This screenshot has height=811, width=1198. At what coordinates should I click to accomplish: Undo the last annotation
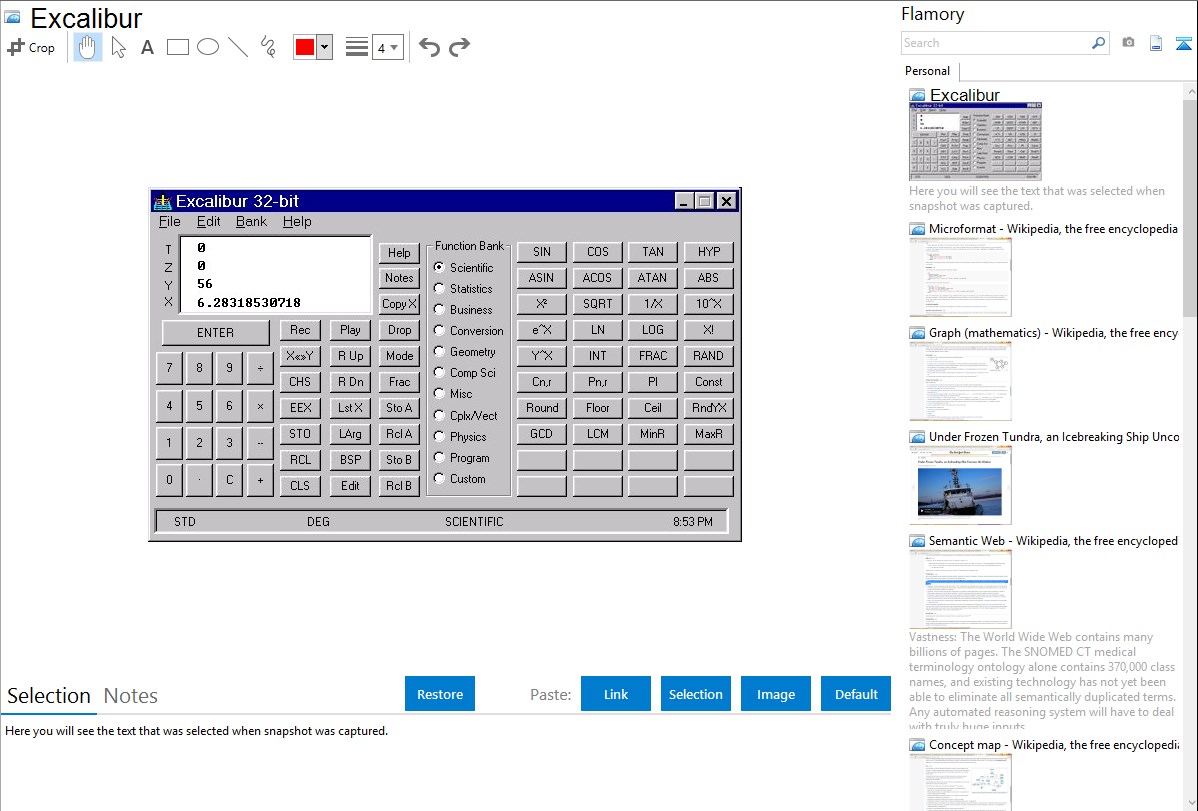429,47
